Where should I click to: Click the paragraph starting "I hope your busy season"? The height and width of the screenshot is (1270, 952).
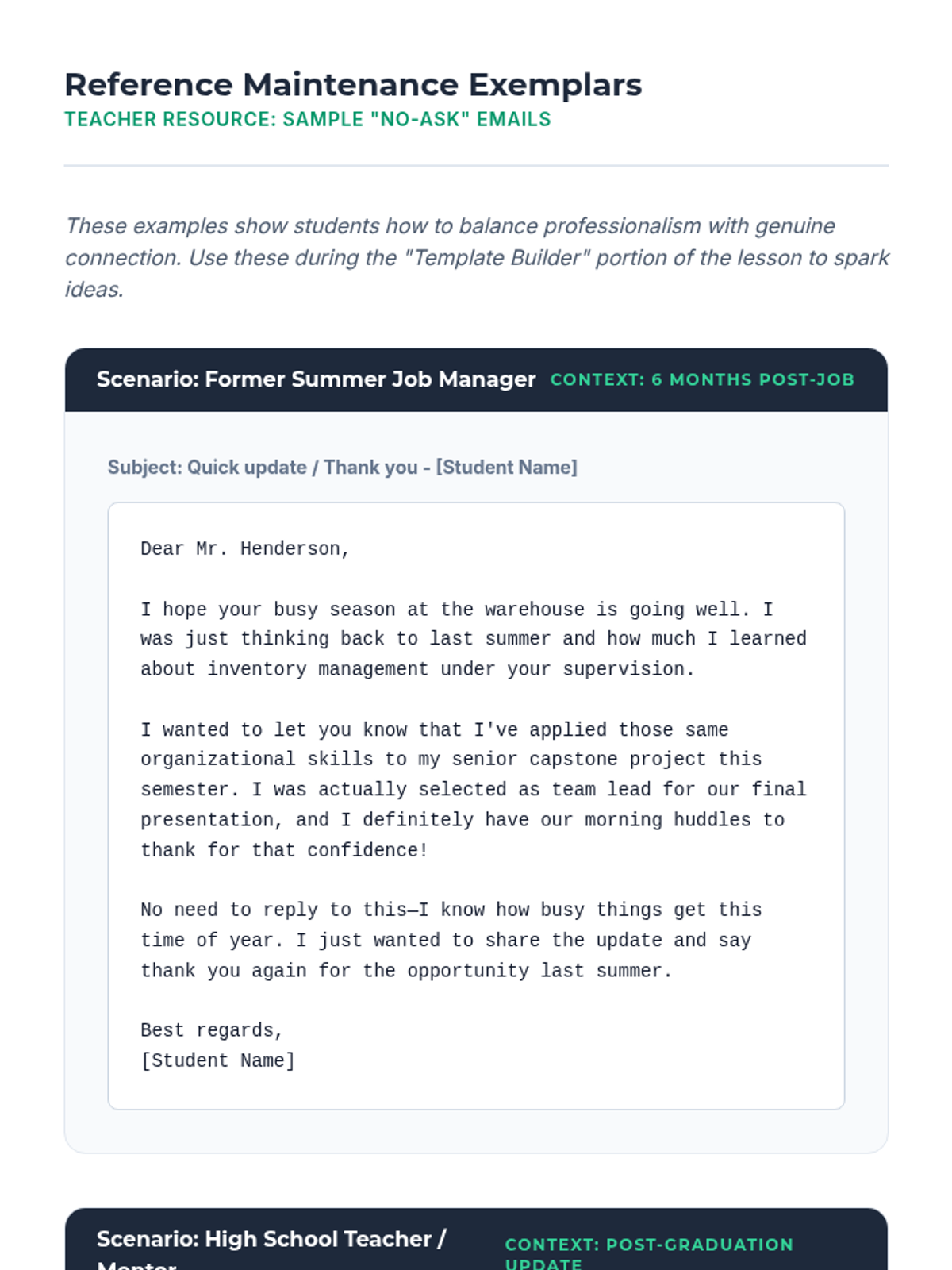[473, 639]
